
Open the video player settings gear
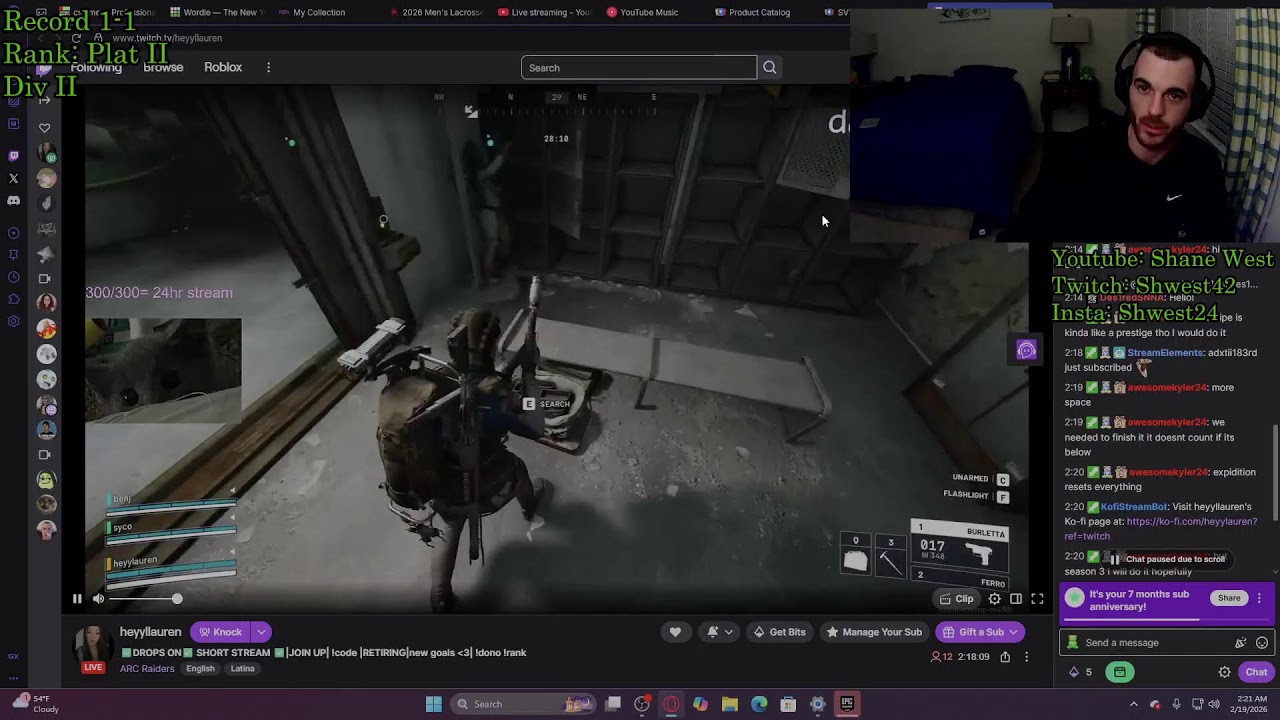994,599
